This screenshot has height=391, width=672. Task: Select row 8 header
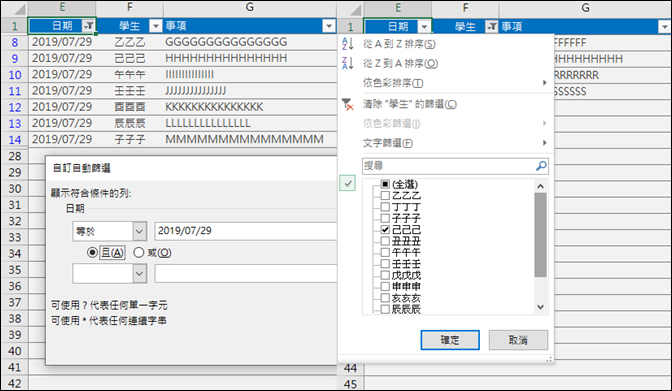(15, 42)
